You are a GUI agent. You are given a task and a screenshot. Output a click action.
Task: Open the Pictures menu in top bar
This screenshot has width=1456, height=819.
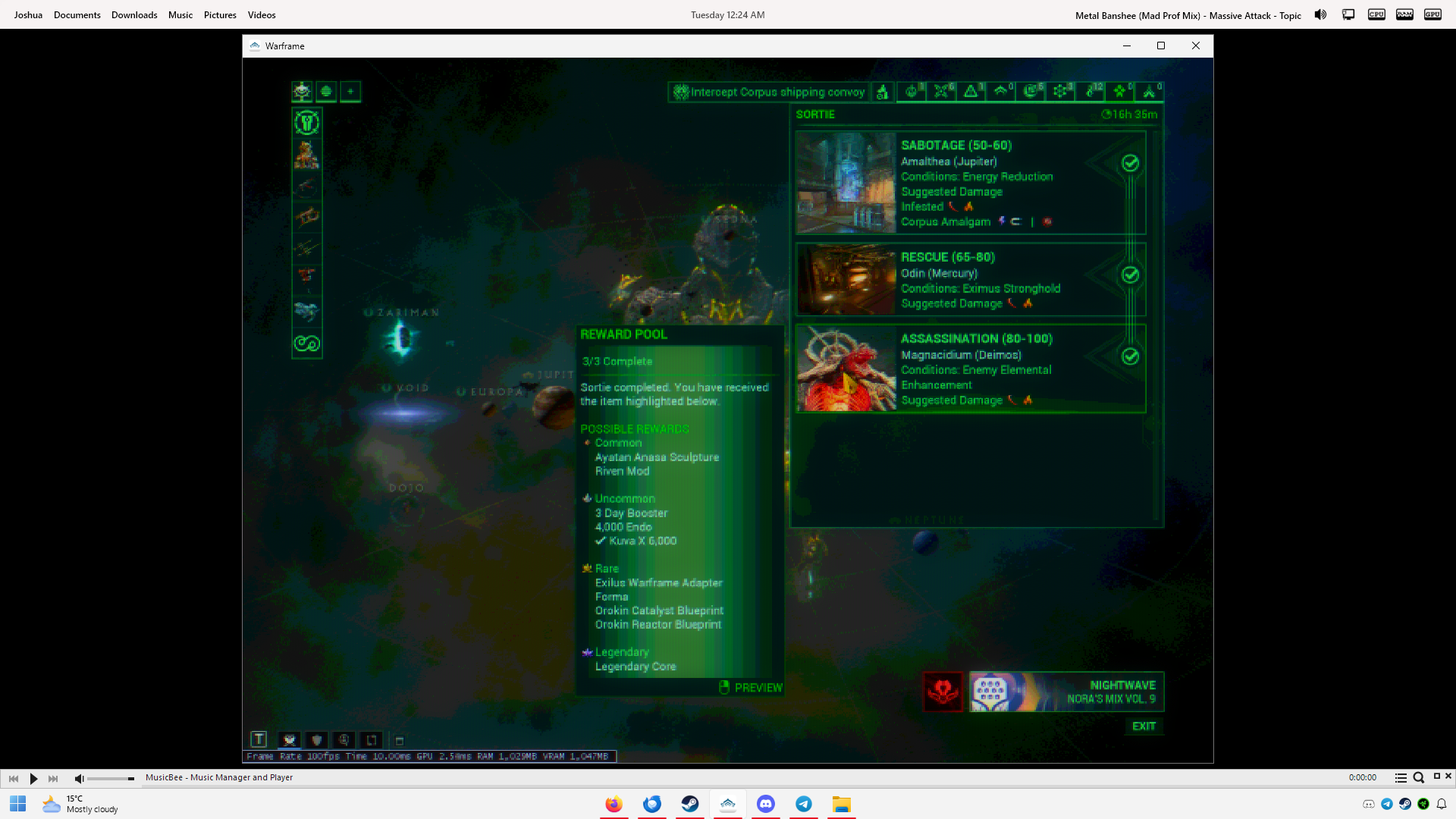tap(220, 15)
